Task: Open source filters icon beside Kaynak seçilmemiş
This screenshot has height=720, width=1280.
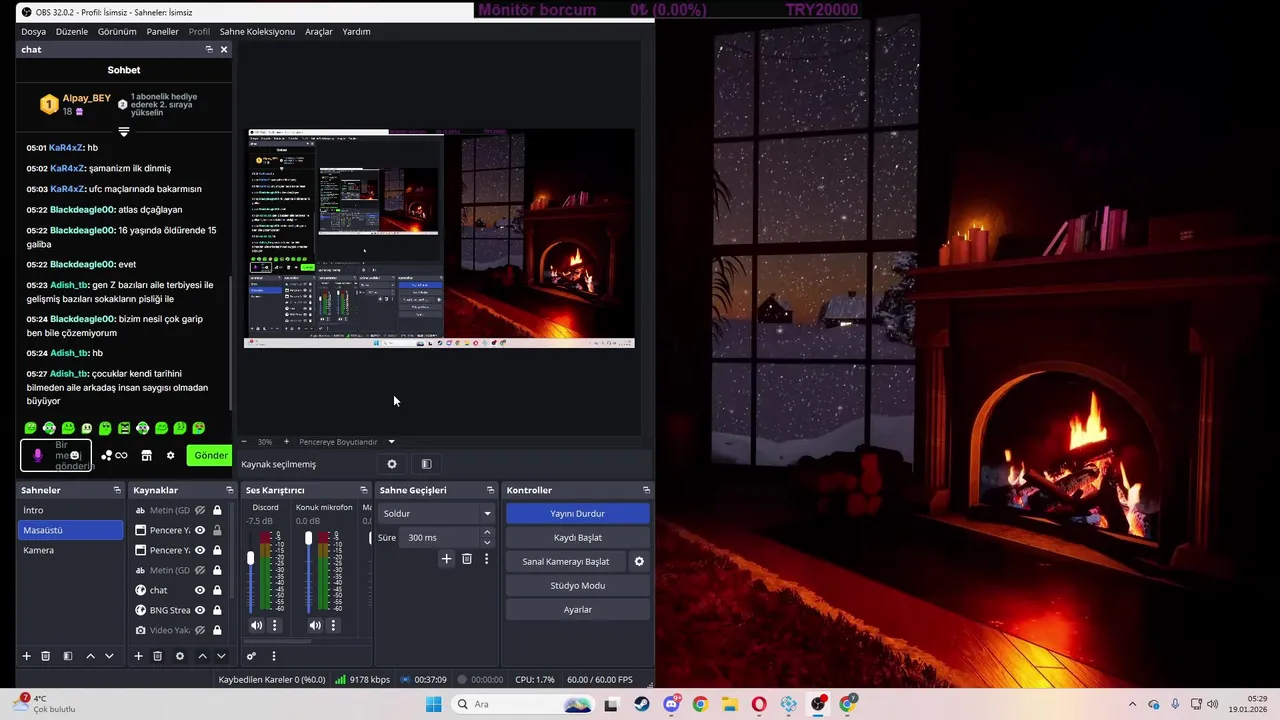Action: coord(426,464)
